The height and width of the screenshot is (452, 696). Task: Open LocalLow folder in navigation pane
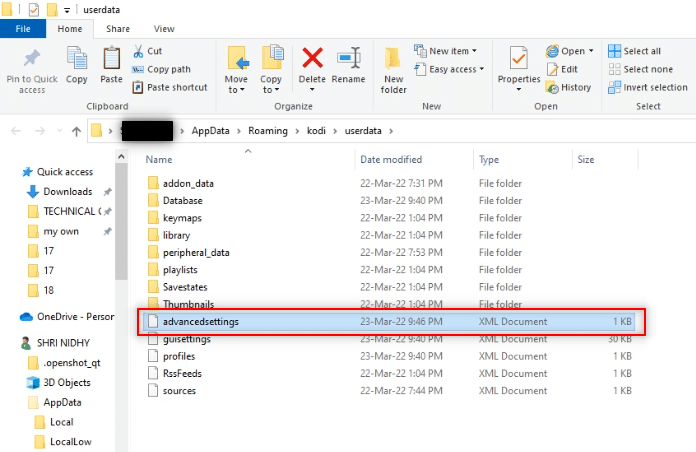pyautogui.click(x=71, y=441)
